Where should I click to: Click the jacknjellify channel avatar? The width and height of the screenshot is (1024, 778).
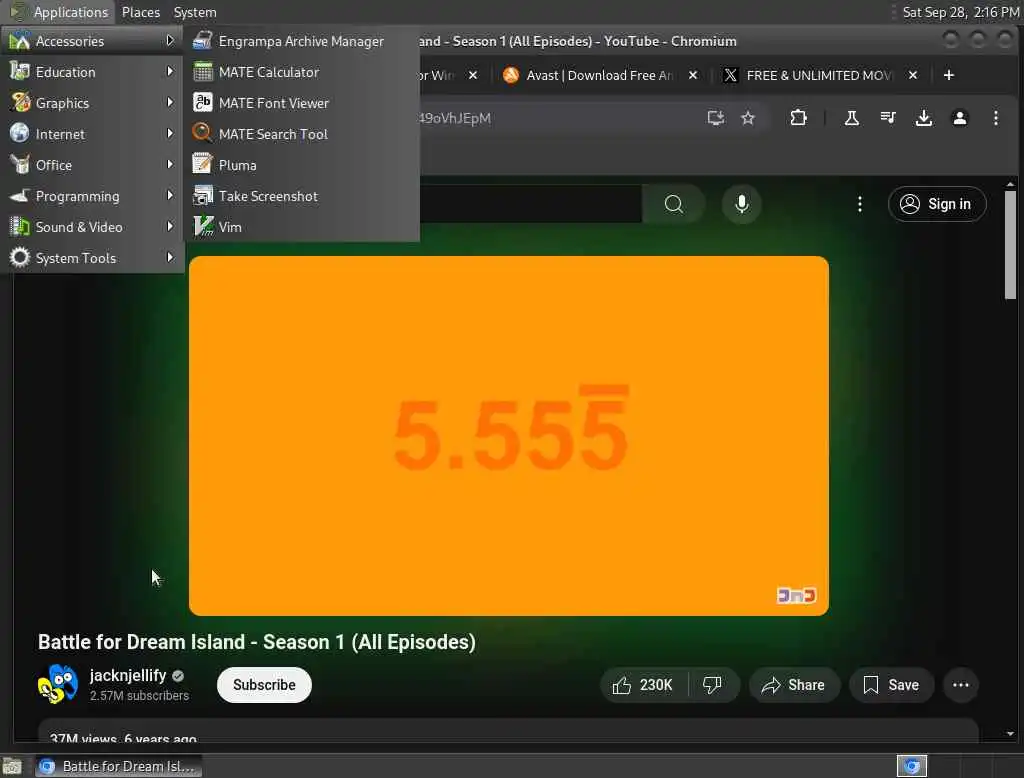pyautogui.click(x=57, y=685)
